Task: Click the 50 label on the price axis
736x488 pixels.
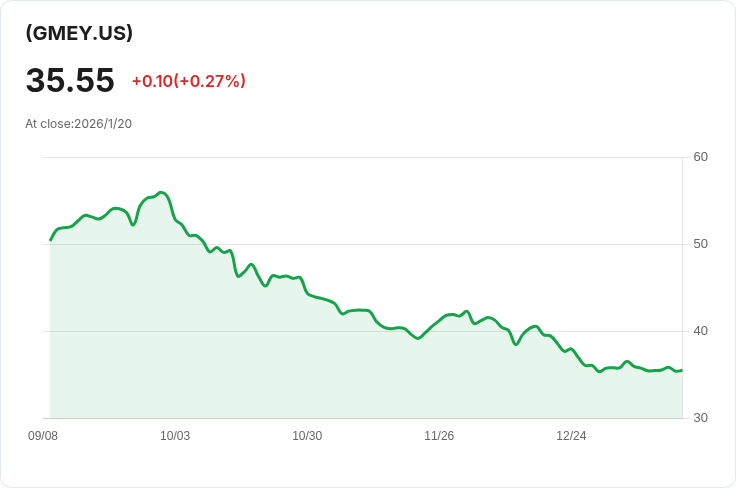Action: coord(700,244)
